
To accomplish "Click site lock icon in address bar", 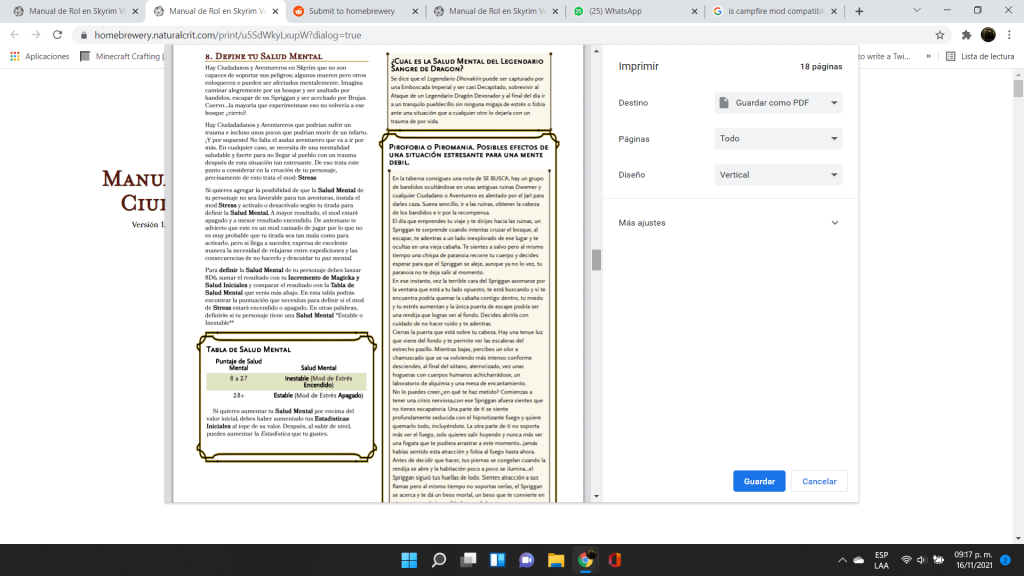I will (84, 35).
